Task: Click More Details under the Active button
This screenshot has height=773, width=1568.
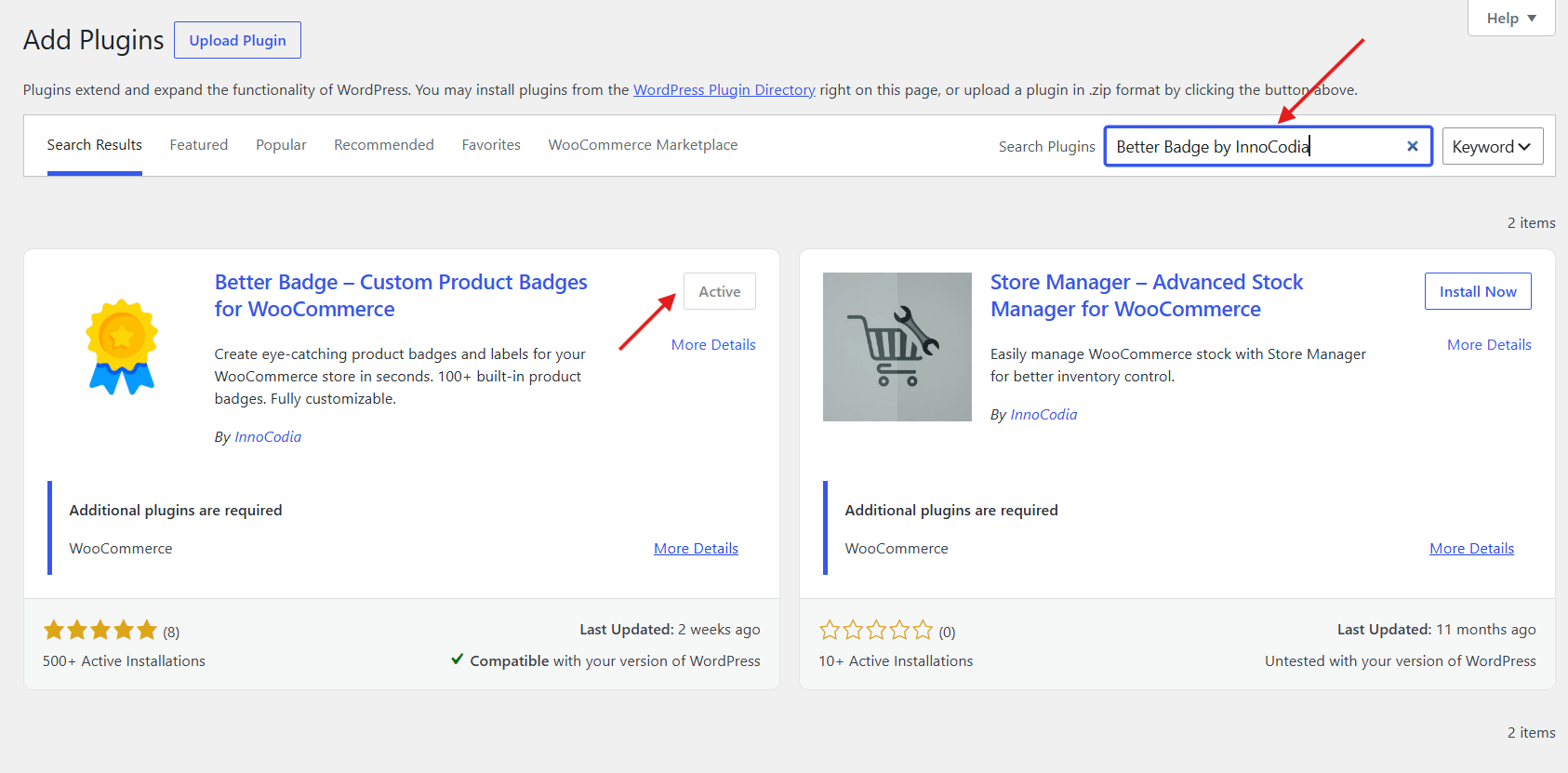Action: point(713,344)
